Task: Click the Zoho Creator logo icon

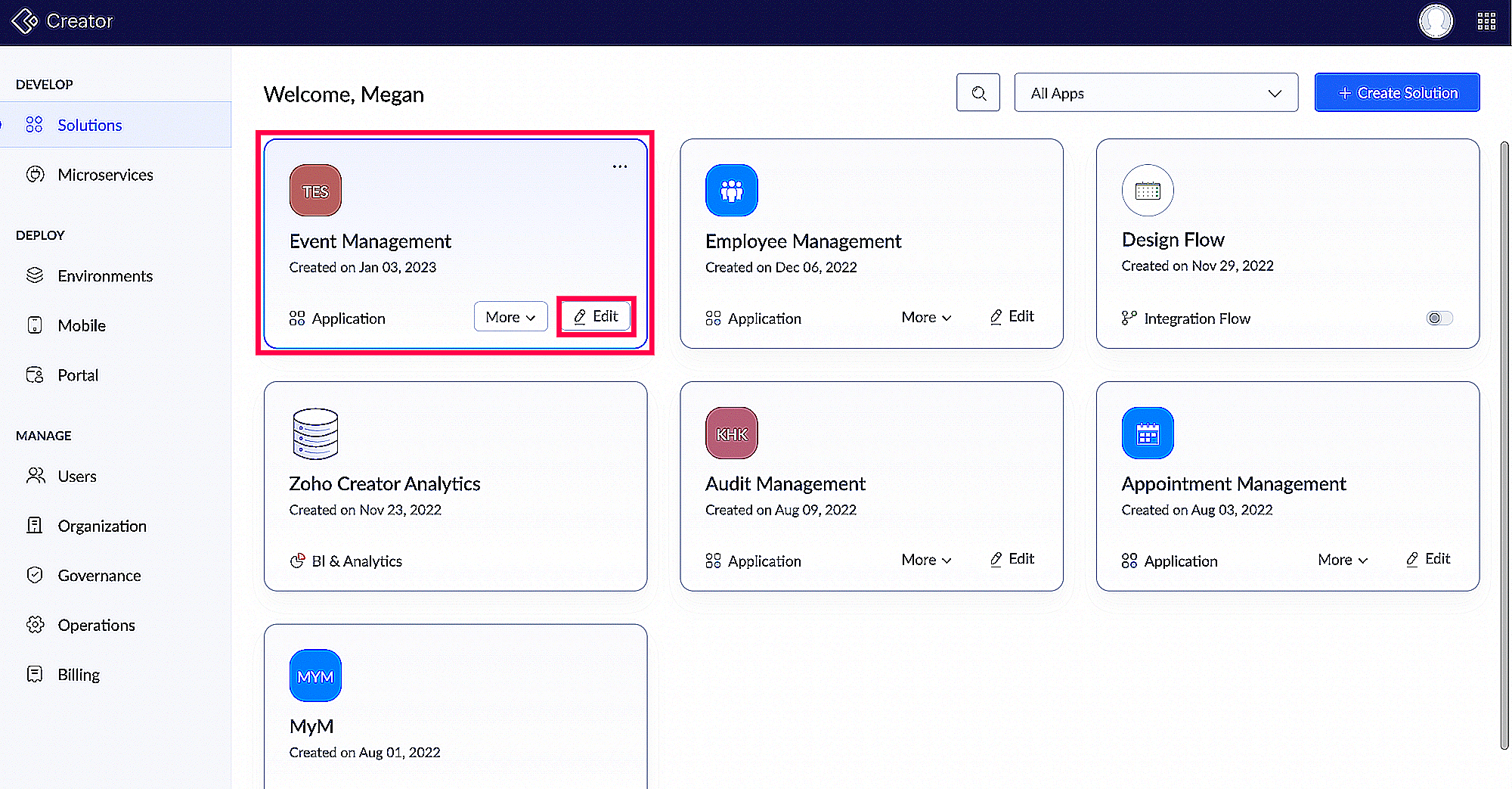Action: [24, 20]
